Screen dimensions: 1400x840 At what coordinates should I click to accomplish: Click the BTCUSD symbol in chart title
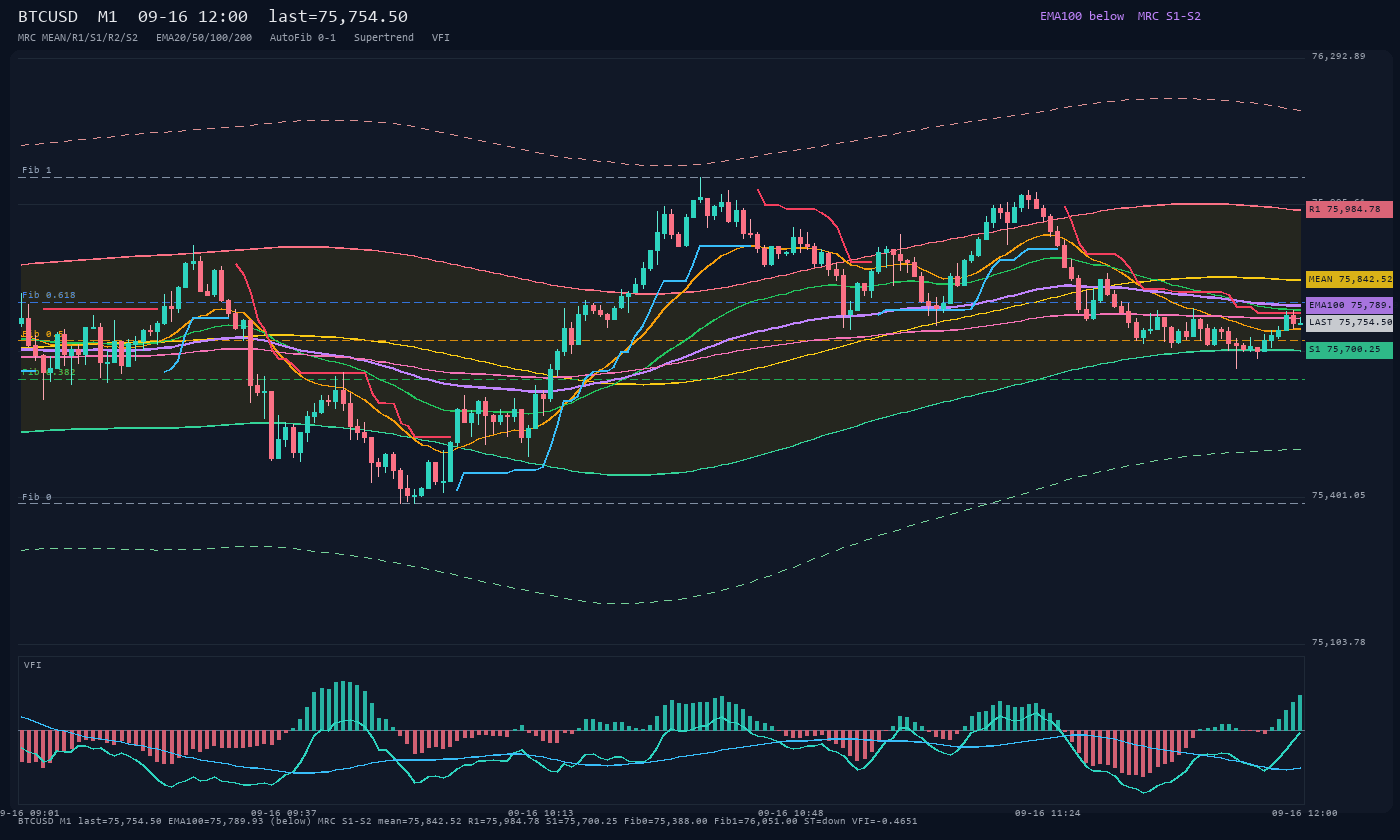[48, 17]
